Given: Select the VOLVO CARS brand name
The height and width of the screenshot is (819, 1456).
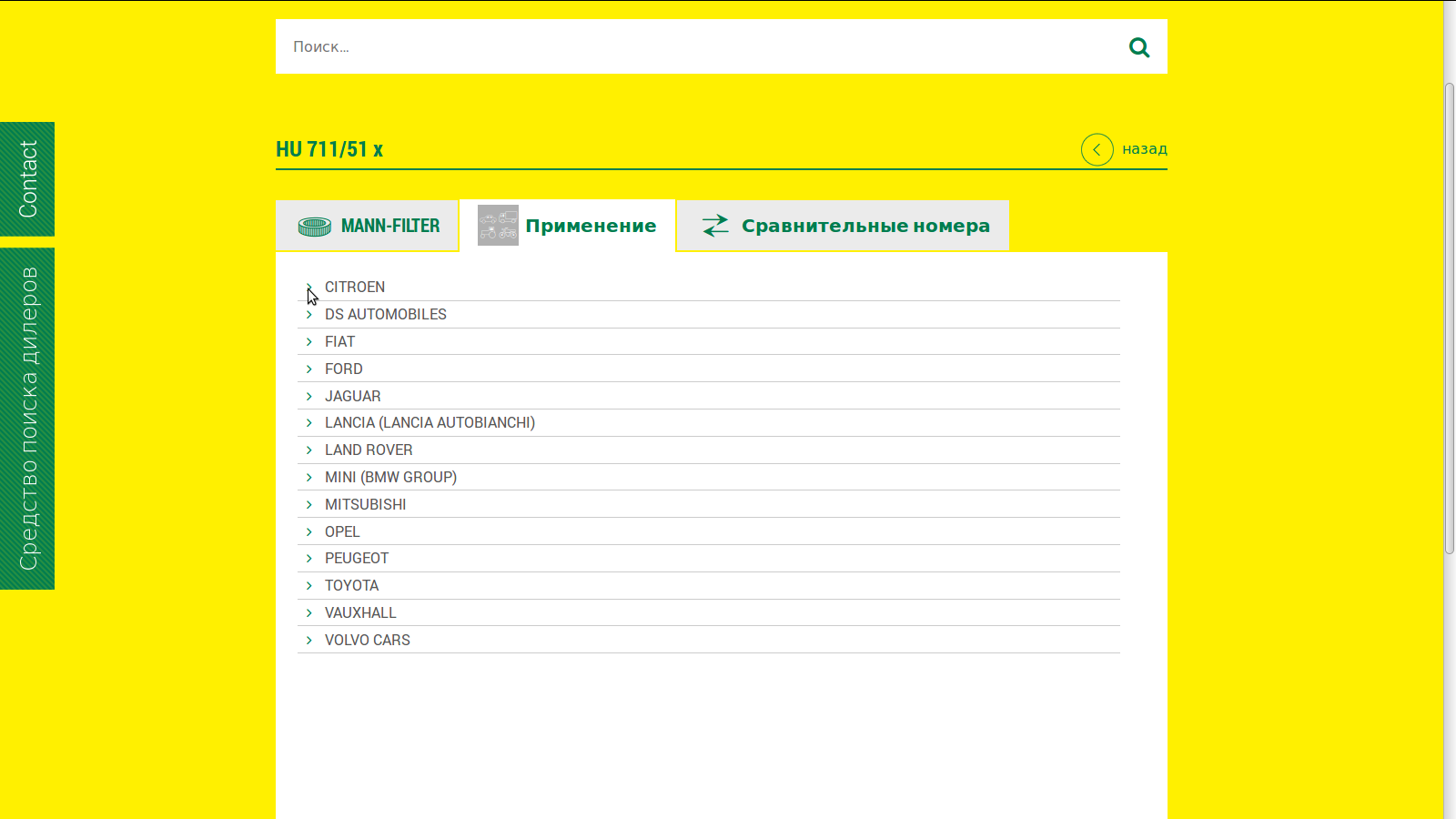Looking at the screenshot, I should click(368, 641).
